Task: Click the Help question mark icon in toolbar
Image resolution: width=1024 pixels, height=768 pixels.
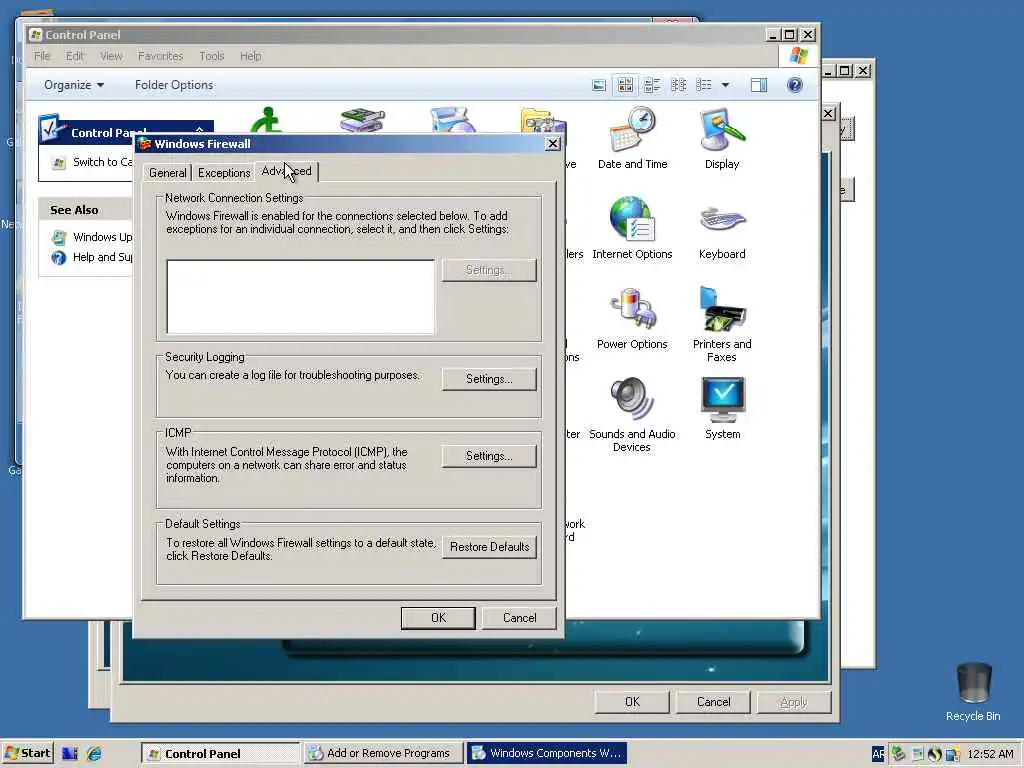Action: click(x=794, y=85)
